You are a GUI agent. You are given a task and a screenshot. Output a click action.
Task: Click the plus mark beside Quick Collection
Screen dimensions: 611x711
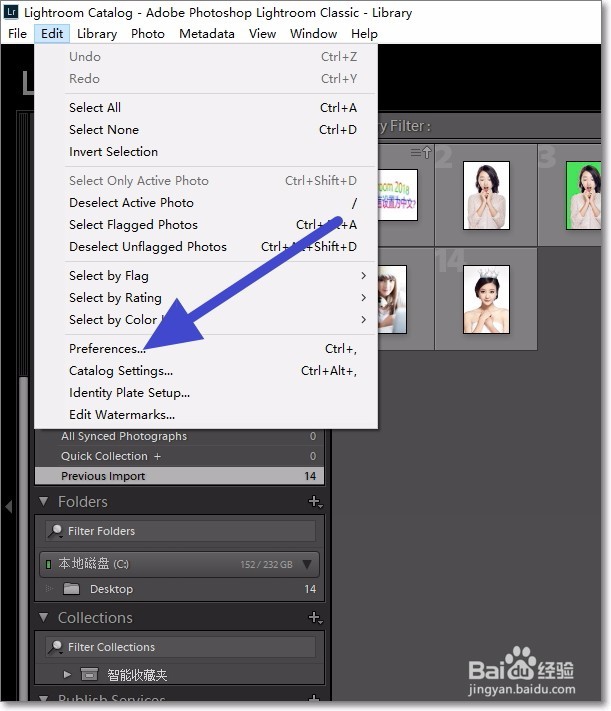click(x=157, y=456)
